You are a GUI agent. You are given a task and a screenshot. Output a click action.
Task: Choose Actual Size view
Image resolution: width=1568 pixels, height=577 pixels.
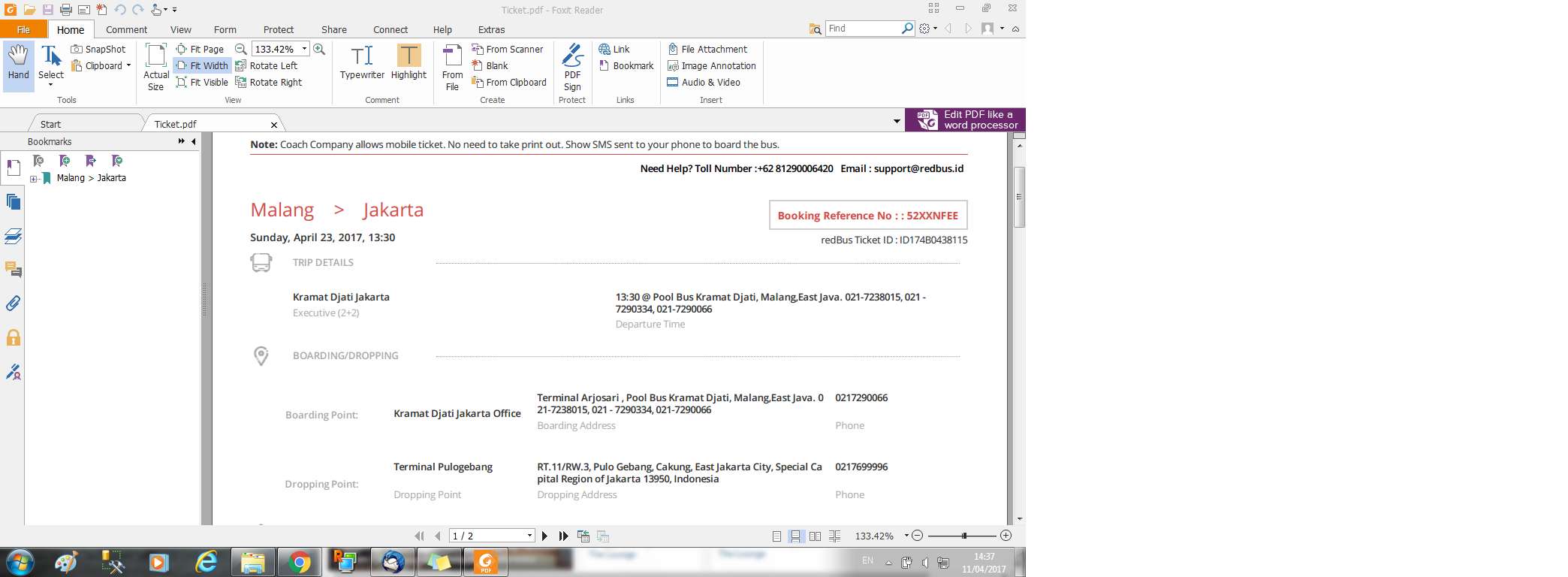click(x=155, y=67)
